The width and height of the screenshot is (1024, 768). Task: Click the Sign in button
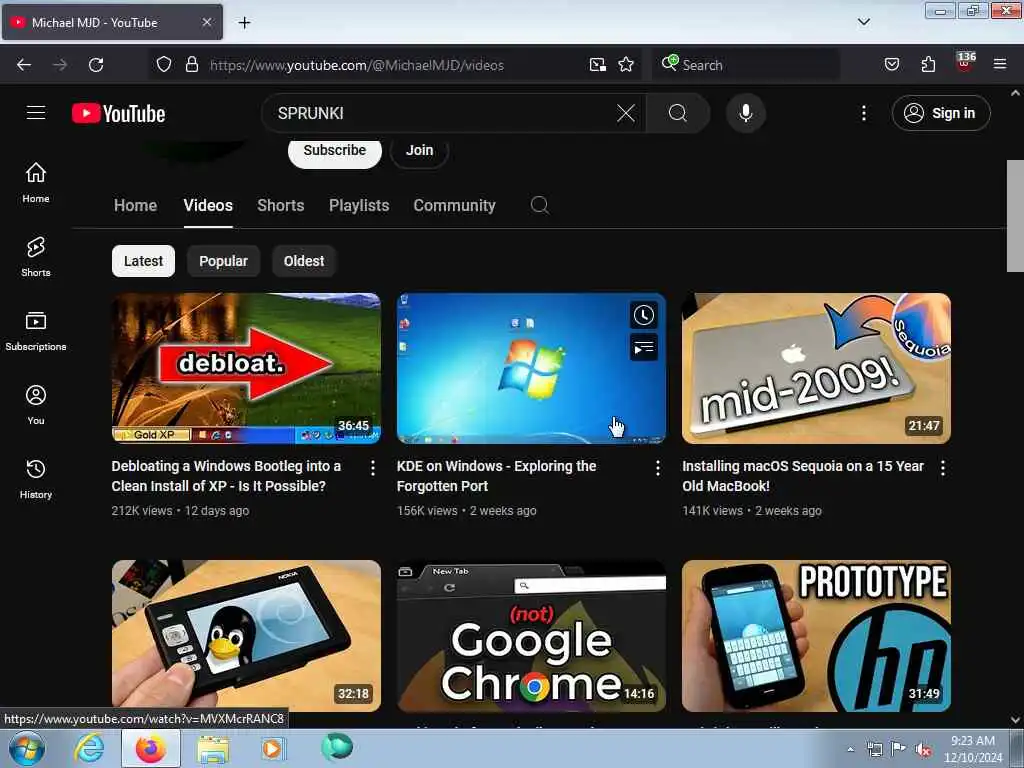coord(940,113)
